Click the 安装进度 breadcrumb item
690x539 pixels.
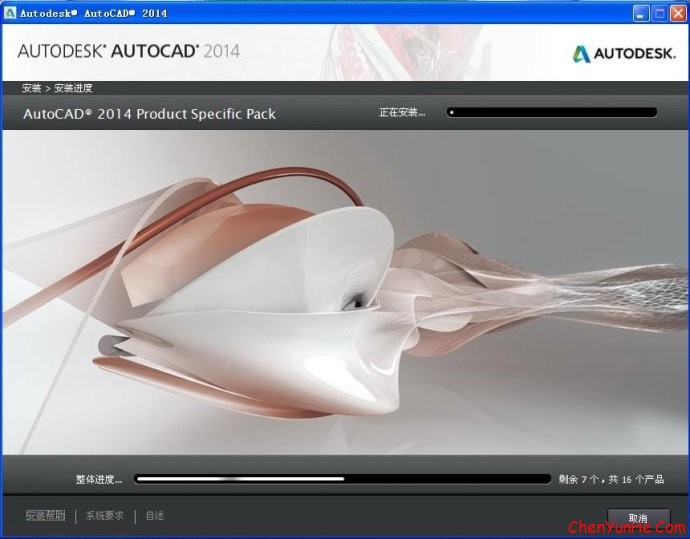tap(73, 88)
